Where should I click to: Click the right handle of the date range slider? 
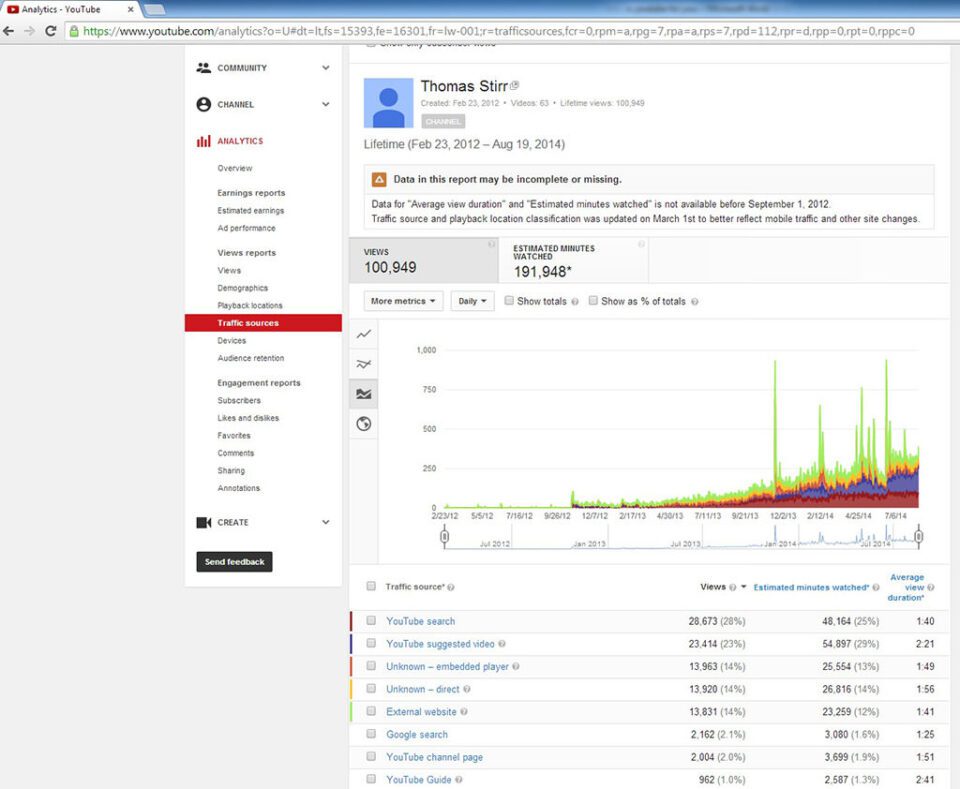pyautogui.click(x=918, y=537)
